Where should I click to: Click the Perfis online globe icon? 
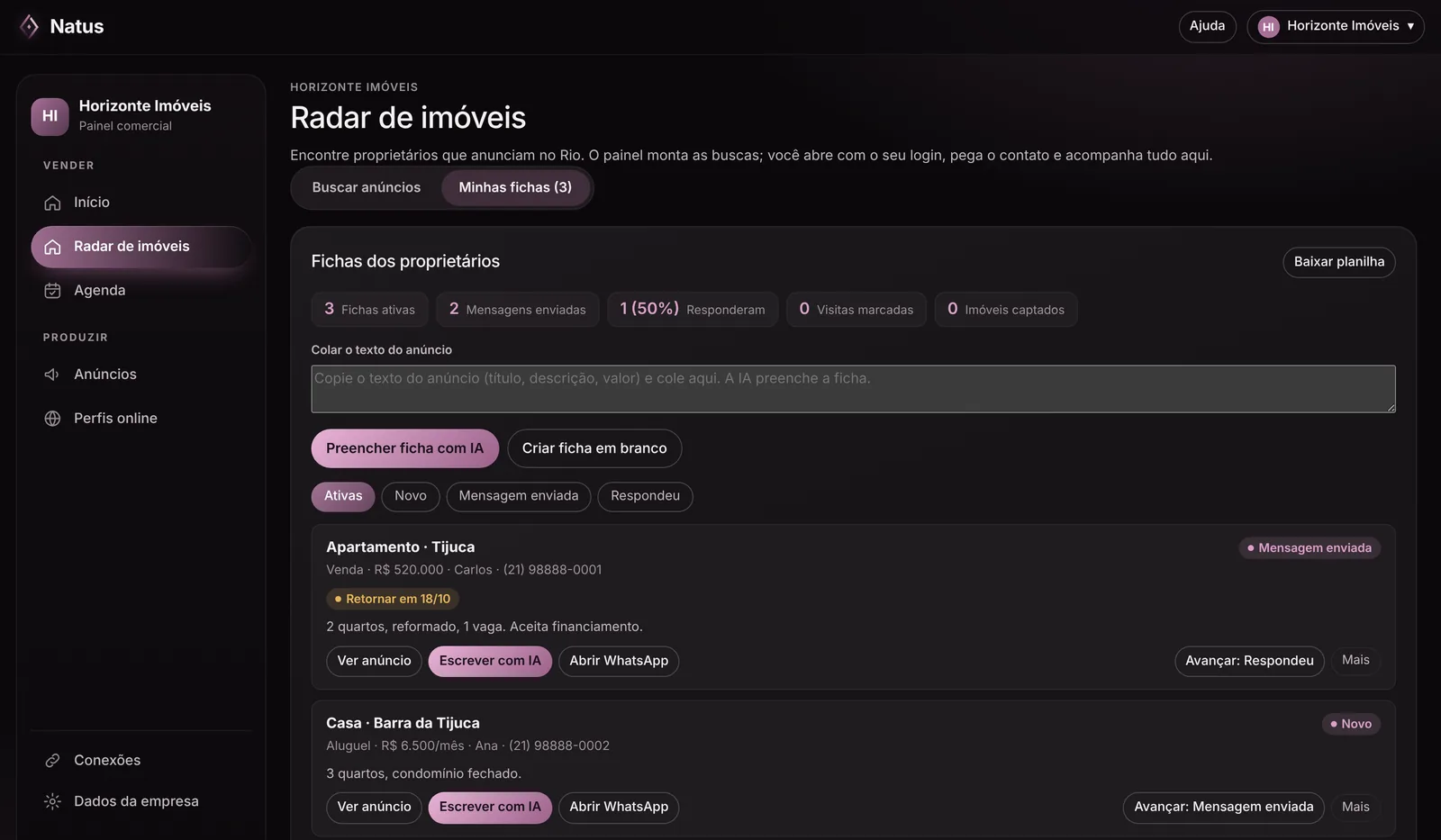(52, 419)
